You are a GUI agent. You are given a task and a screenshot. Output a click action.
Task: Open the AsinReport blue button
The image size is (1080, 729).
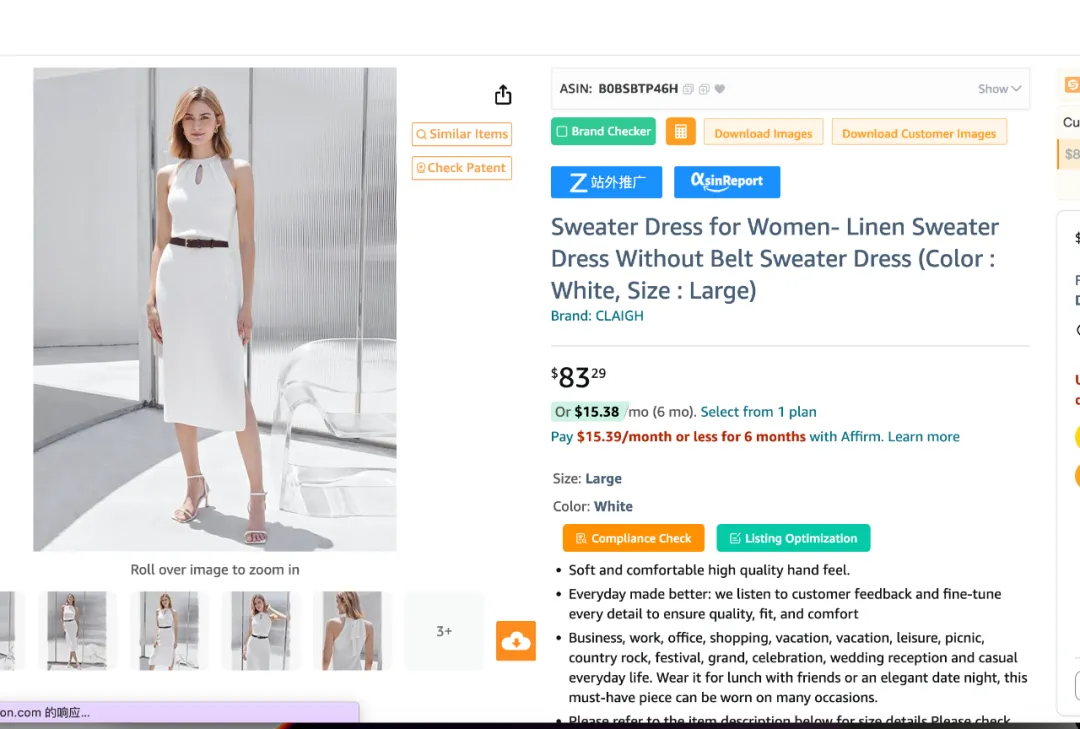(727, 182)
